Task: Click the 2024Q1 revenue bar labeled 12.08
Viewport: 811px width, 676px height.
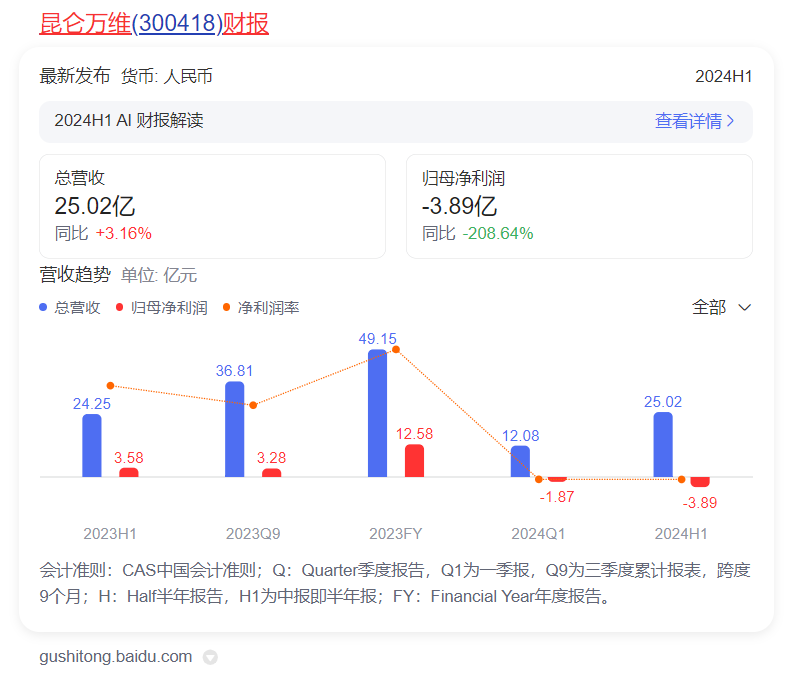Action: click(520, 461)
